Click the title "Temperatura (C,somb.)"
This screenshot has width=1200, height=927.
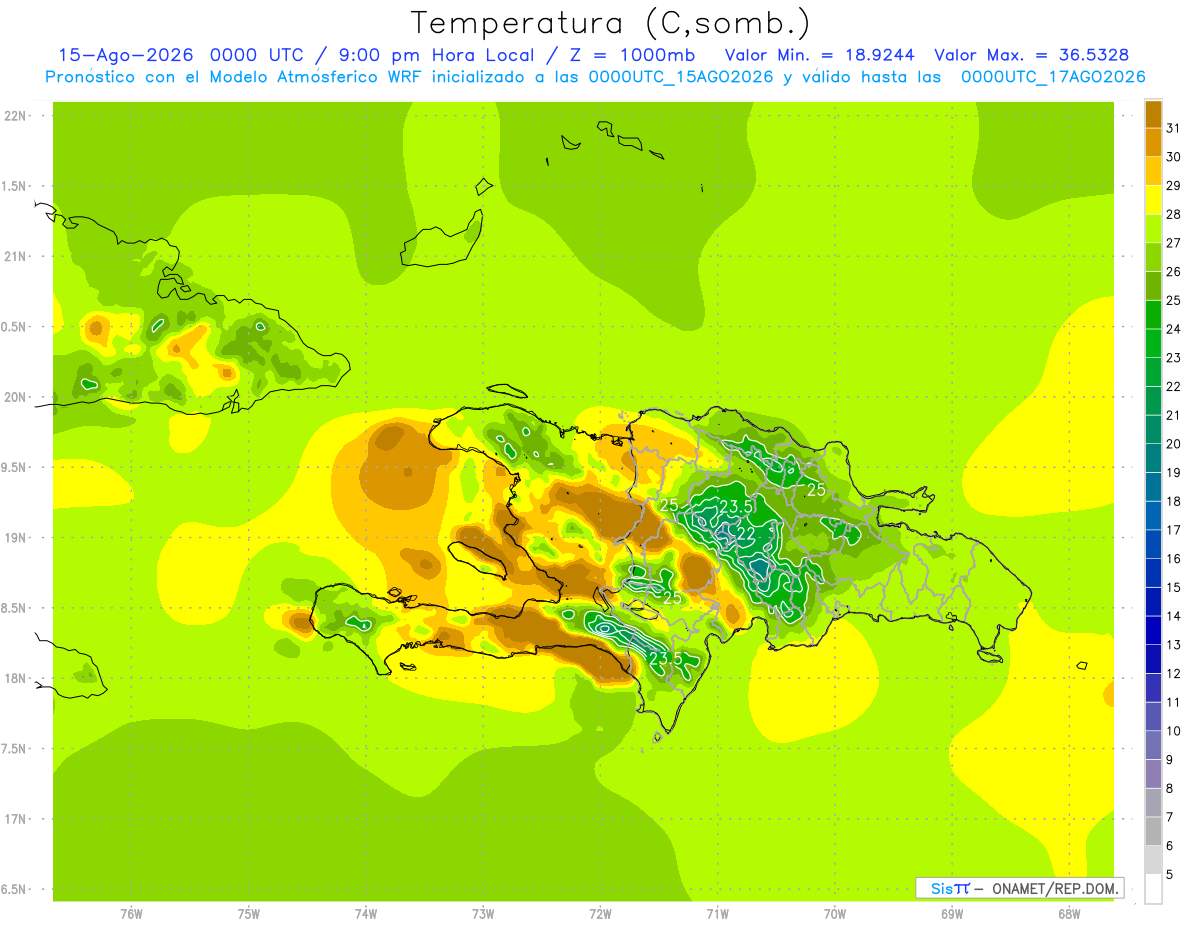pyautogui.click(x=611, y=23)
